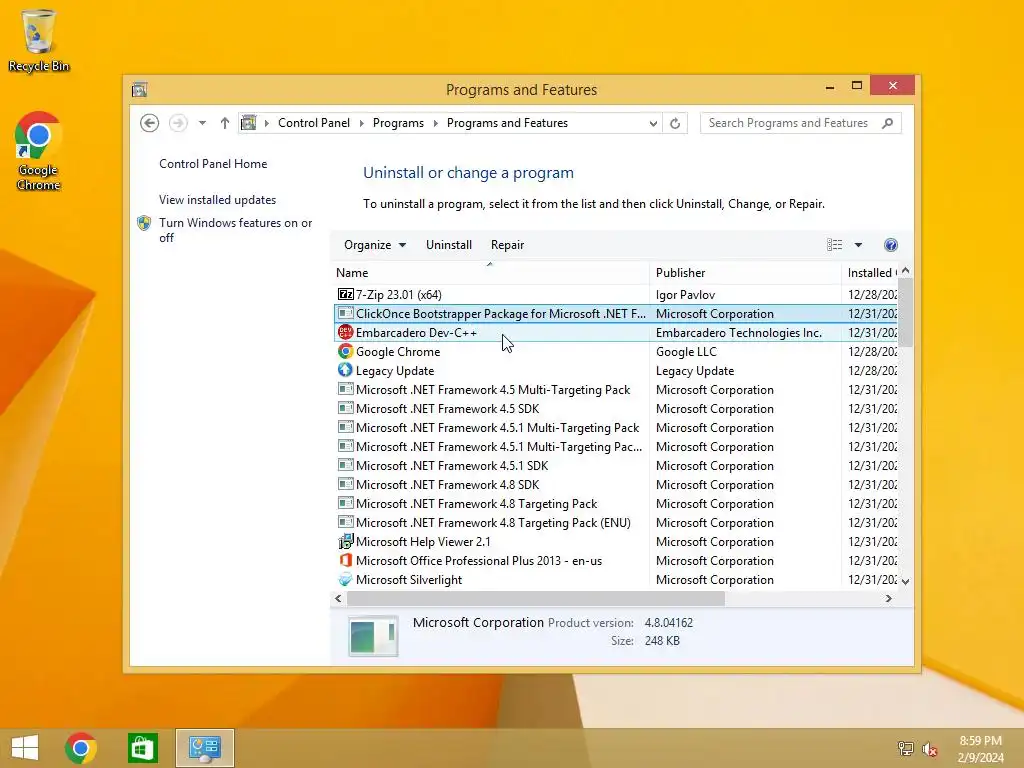Expand the address bar history dropdown
1024x768 pixels.
[652, 123]
